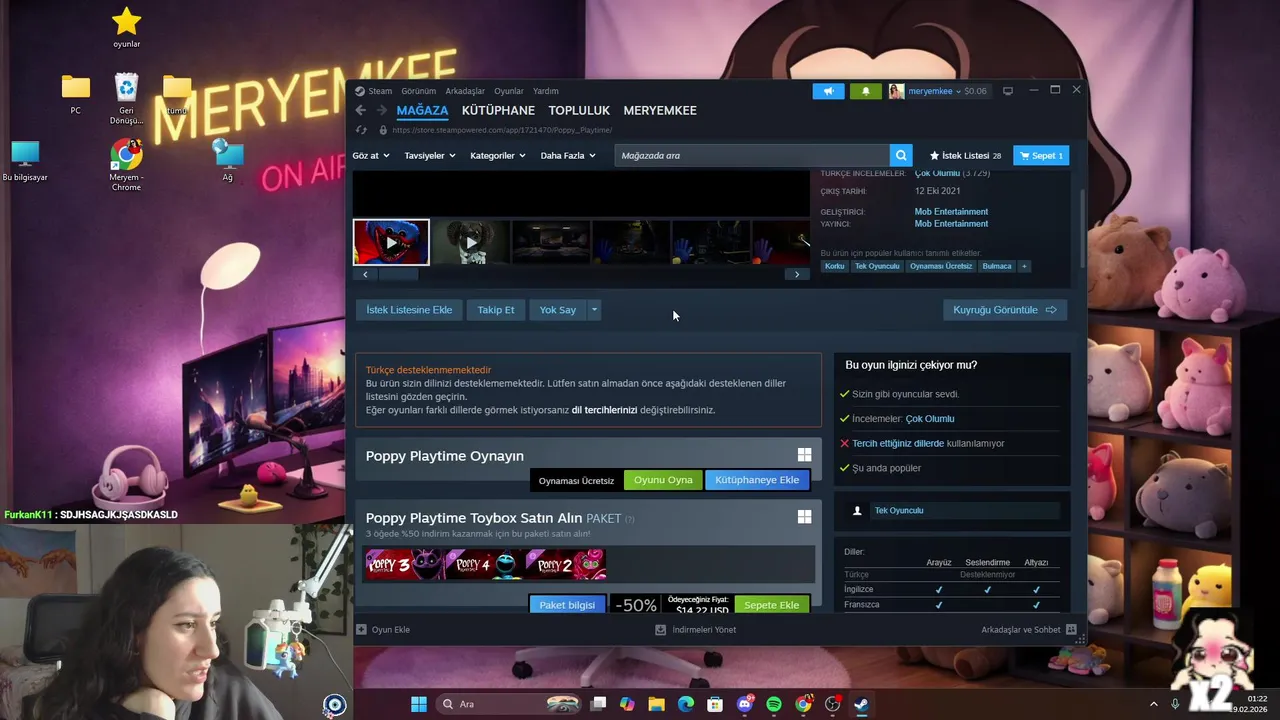The image size is (1280, 720).
Task: Click the Big Picture mode monitor icon
Action: point(1008,91)
